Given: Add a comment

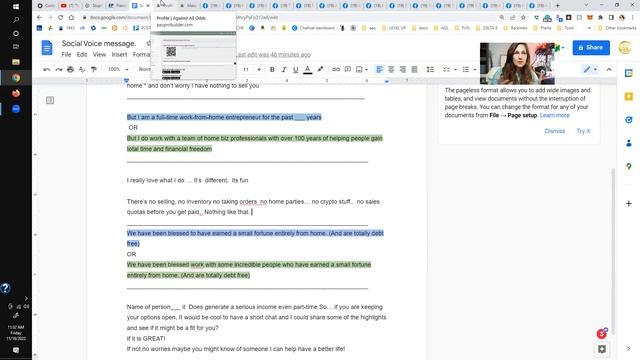Looking at the screenshot, I should [347, 69].
